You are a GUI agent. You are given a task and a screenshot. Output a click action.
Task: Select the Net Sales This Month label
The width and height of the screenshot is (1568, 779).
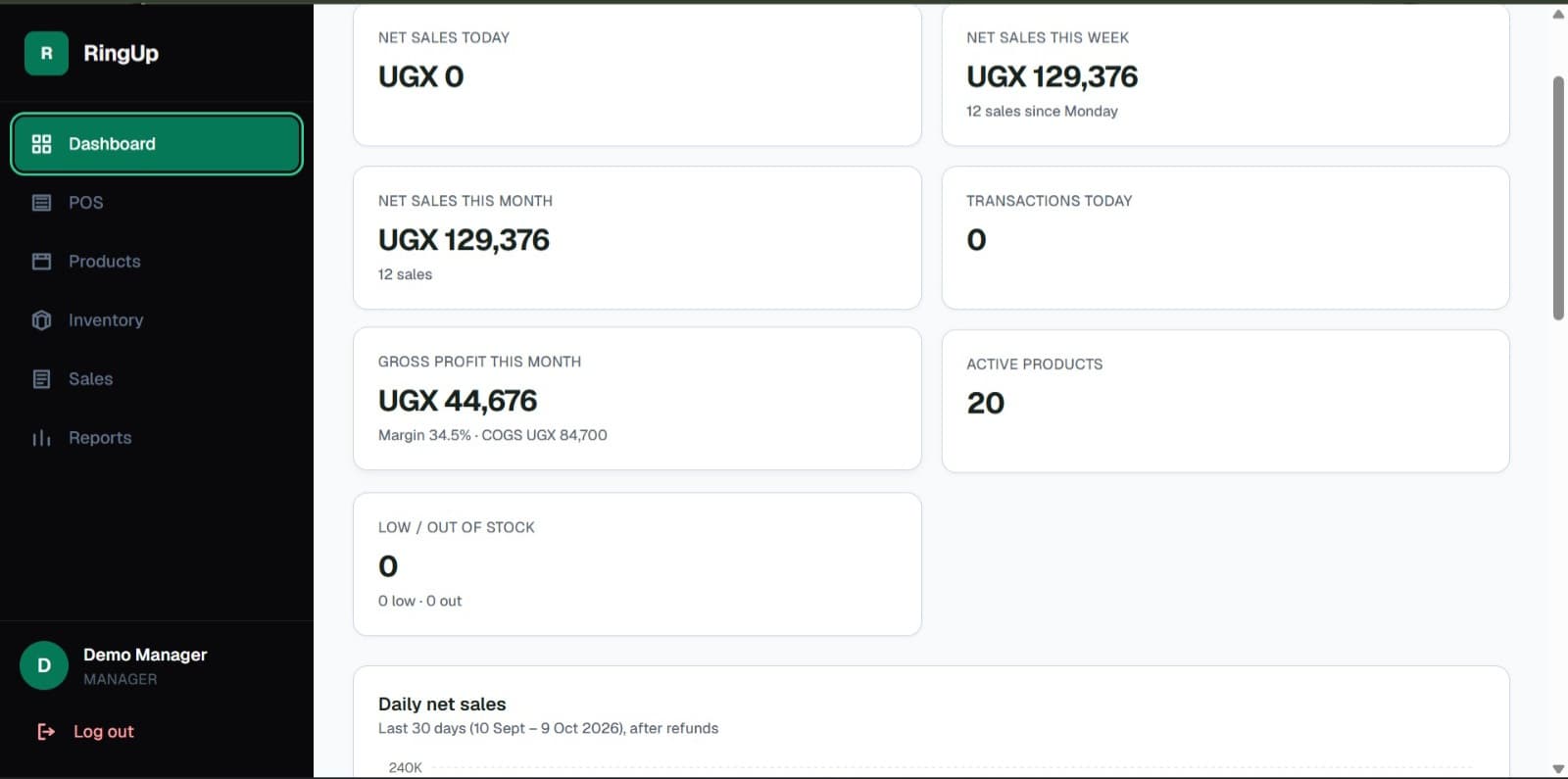point(465,201)
